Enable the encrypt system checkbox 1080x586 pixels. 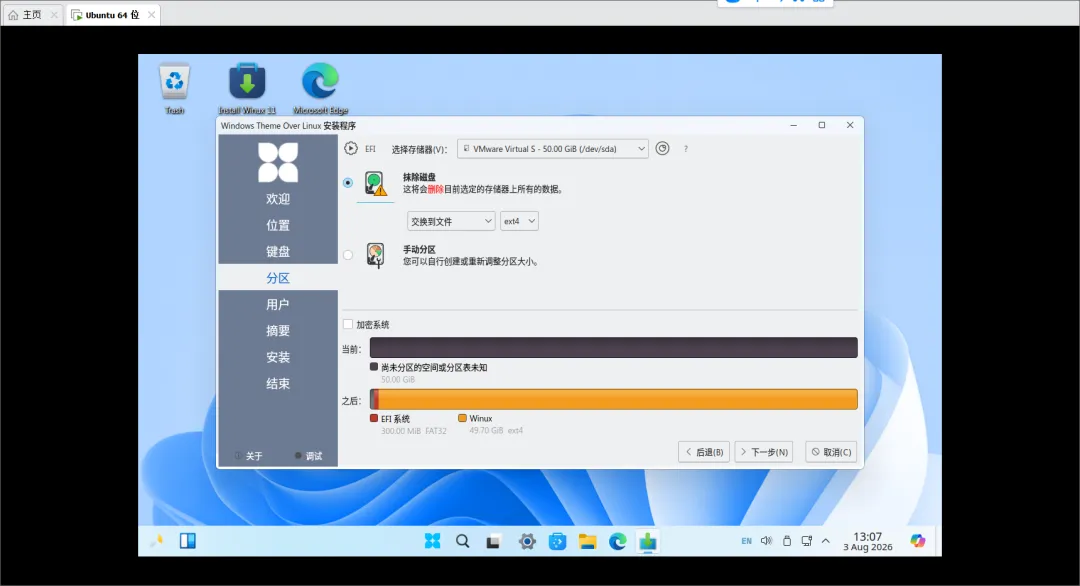coord(348,324)
